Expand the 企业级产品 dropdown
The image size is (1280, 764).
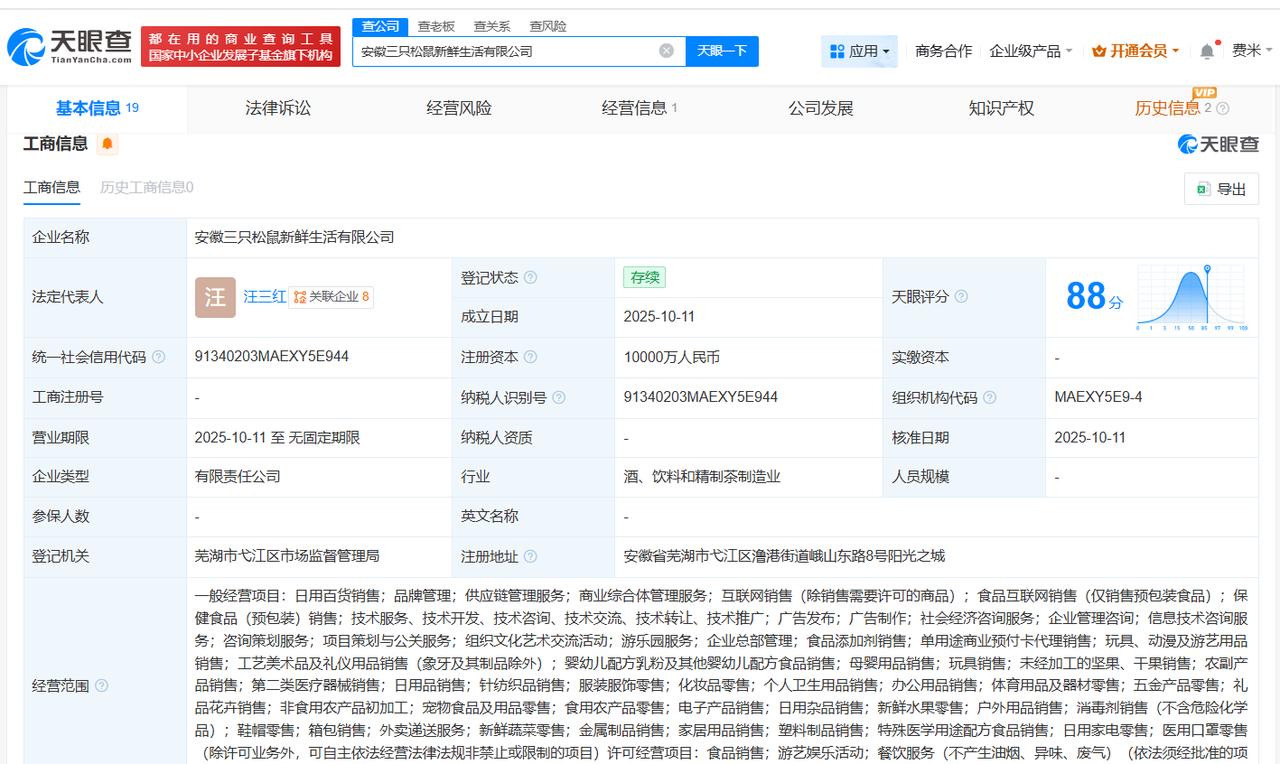(x=1030, y=51)
